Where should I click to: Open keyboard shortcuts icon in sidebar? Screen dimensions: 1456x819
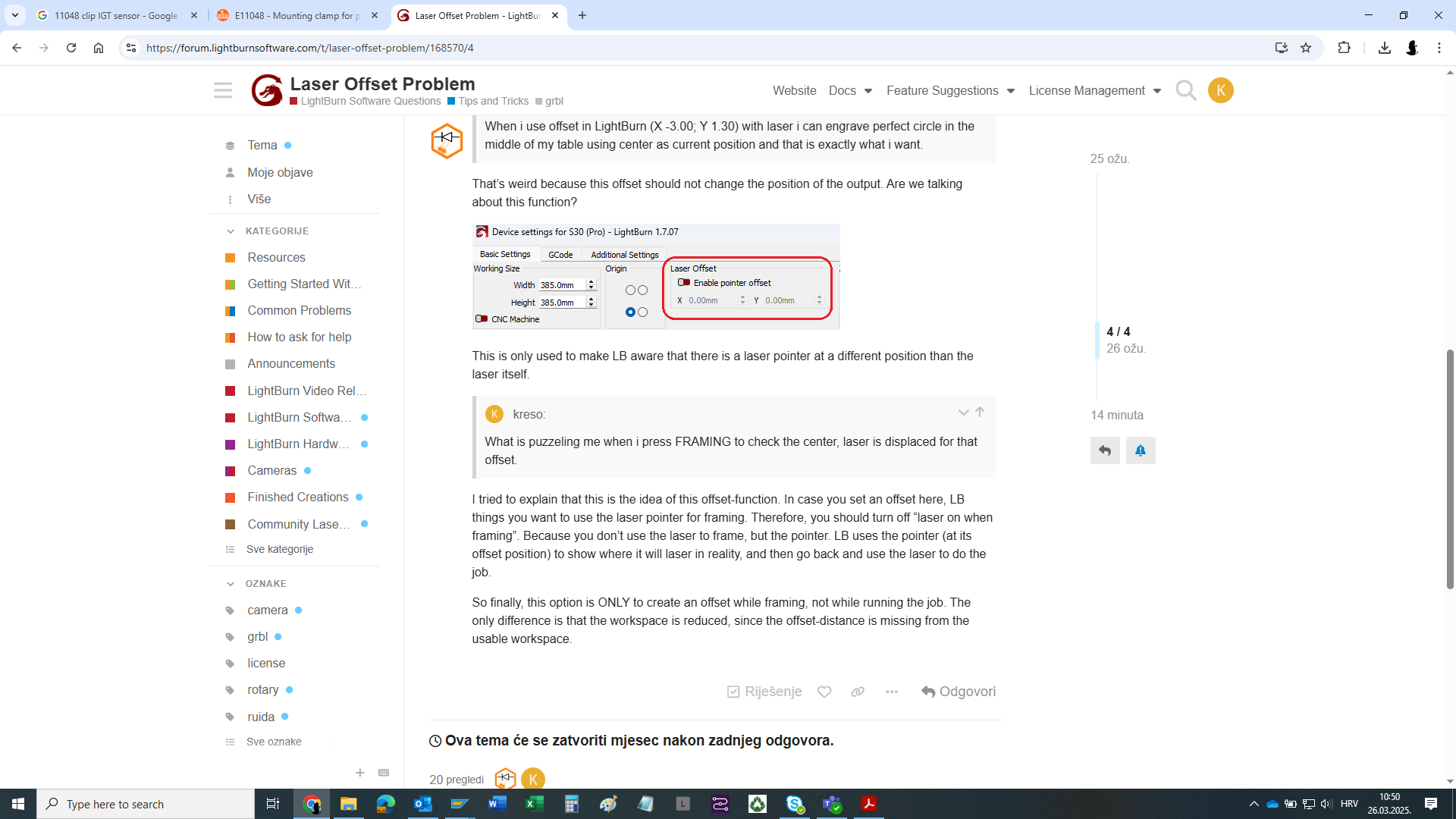384,773
